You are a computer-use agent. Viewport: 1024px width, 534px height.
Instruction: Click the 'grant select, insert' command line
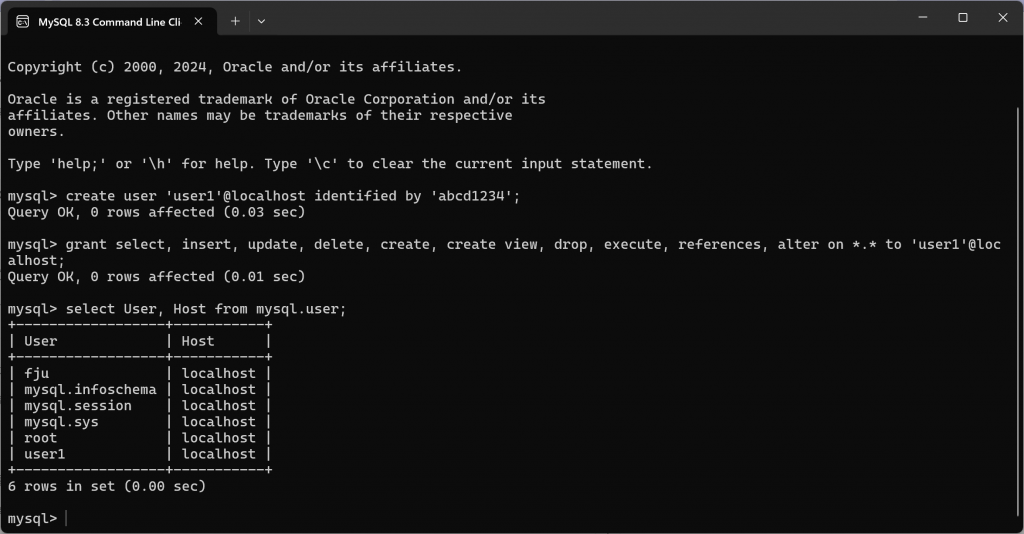coord(504,244)
